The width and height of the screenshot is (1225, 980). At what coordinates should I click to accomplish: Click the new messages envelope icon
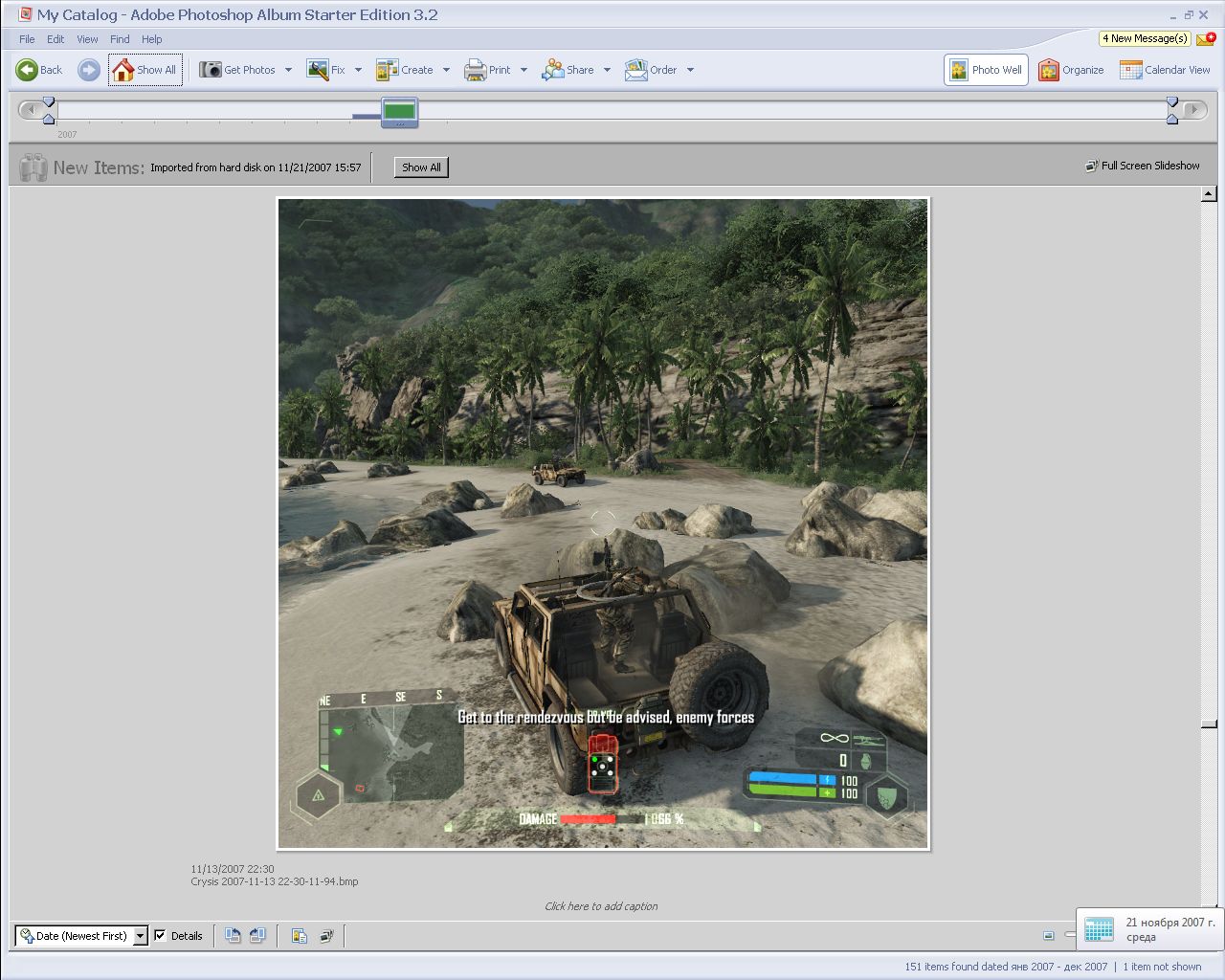(1206, 38)
